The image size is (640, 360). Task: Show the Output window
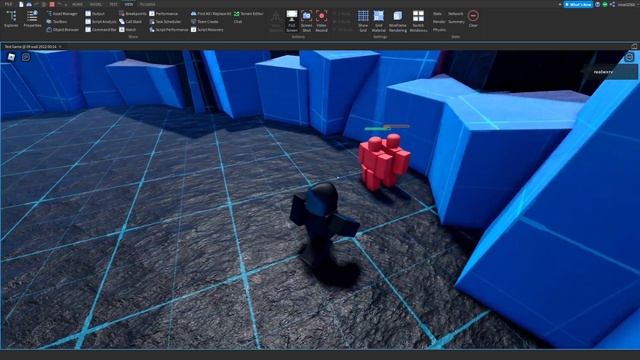pos(95,13)
